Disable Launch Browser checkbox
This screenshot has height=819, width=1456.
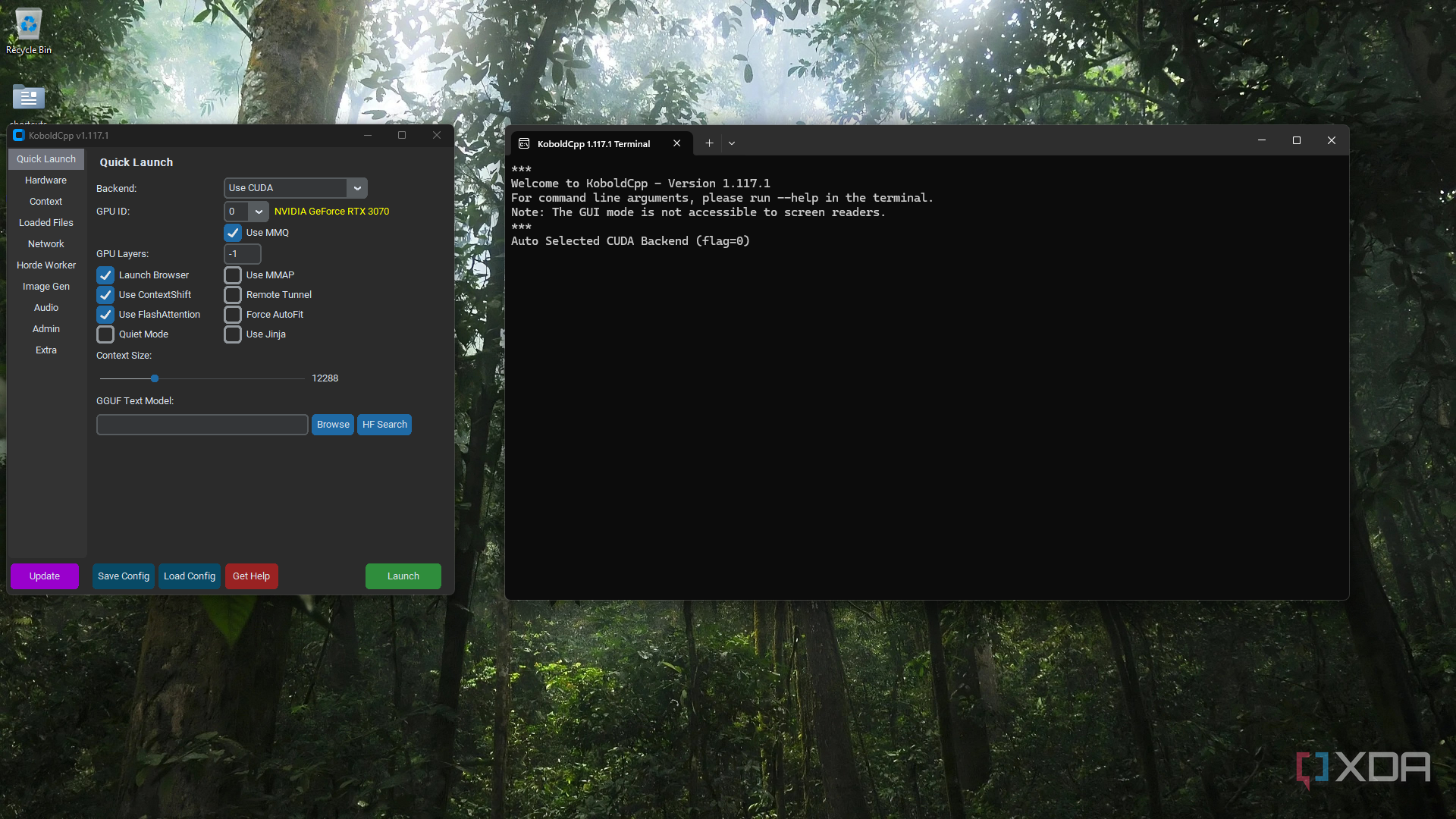(105, 275)
